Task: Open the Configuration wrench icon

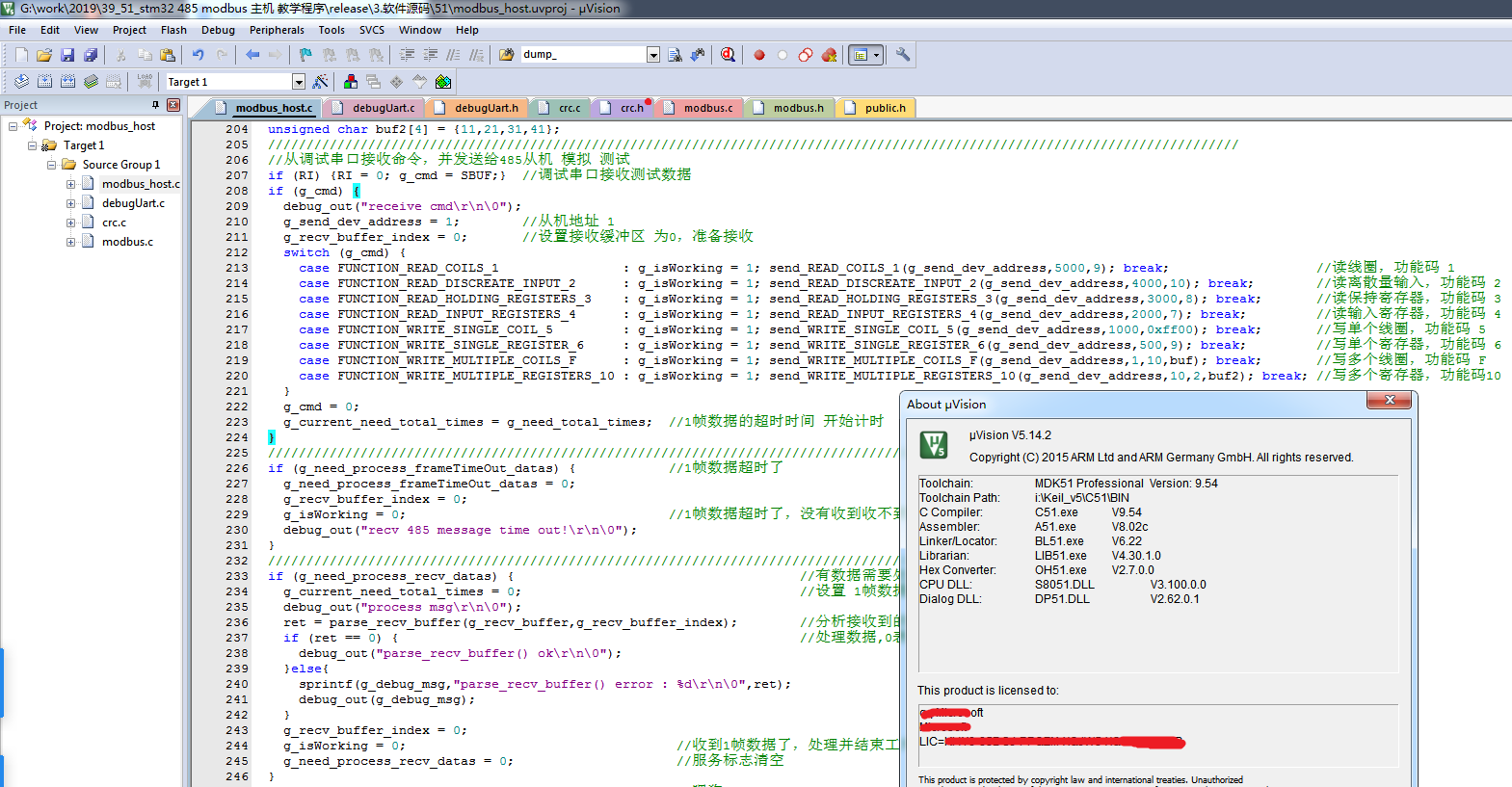Action: pyautogui.click(x=903, y=55)
